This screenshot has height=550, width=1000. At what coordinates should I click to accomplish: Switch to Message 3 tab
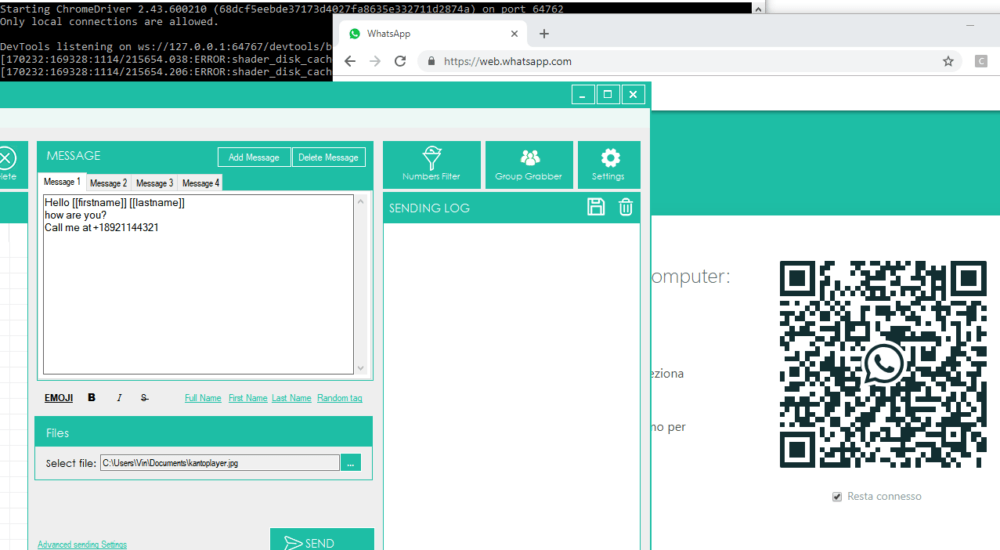pyautogui.click(x=154, y=183)
